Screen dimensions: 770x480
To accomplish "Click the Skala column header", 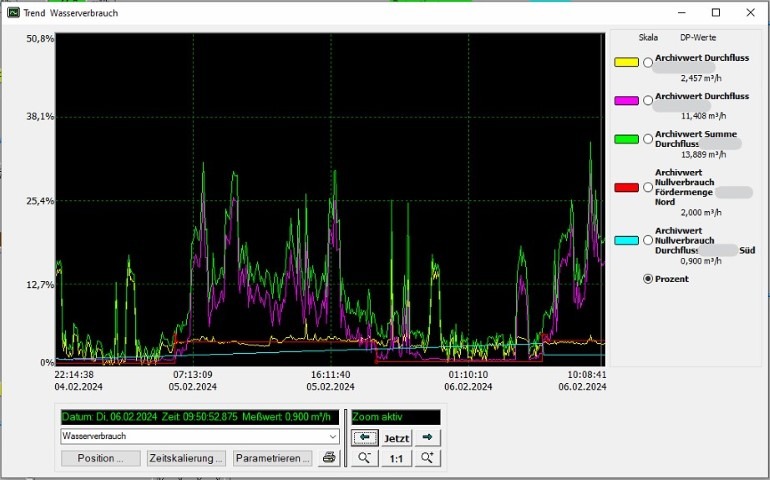I will (x=648, y=37).
